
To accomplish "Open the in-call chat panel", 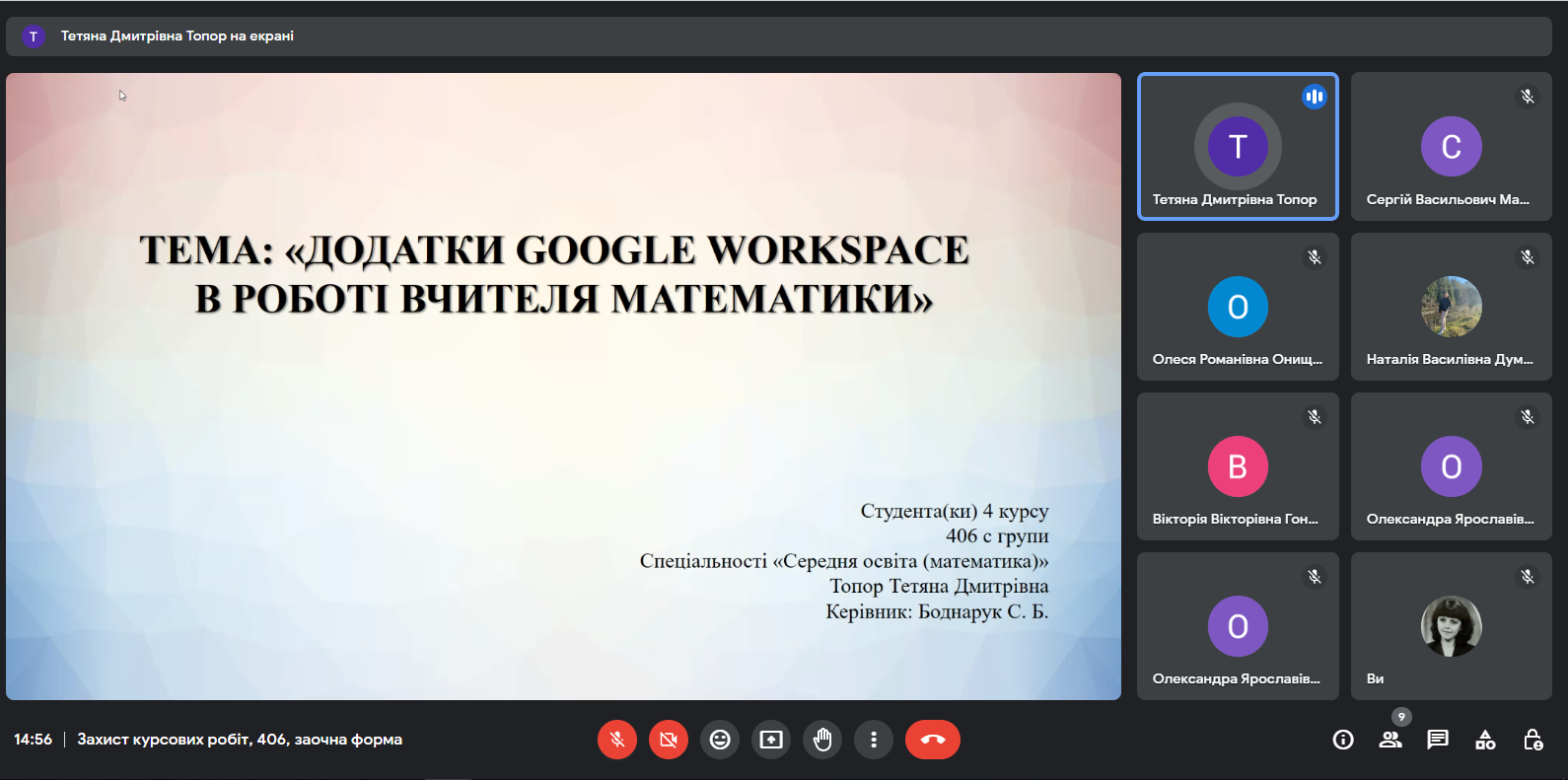I will tap(1438, 740).
